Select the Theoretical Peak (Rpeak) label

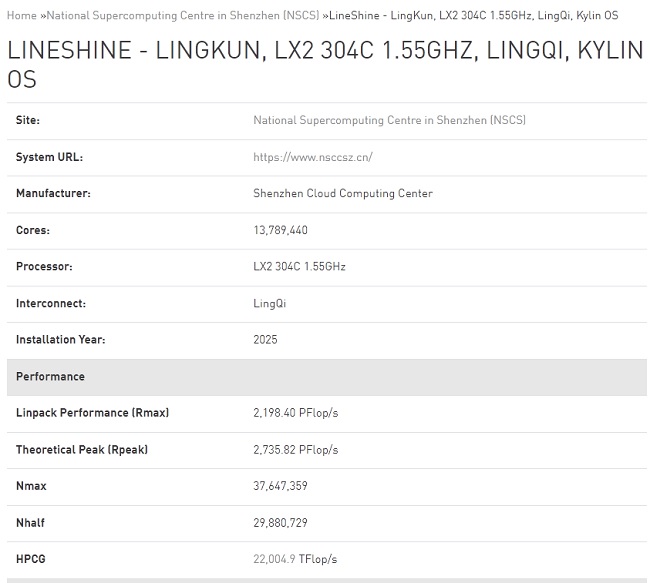tap(82, 450)
